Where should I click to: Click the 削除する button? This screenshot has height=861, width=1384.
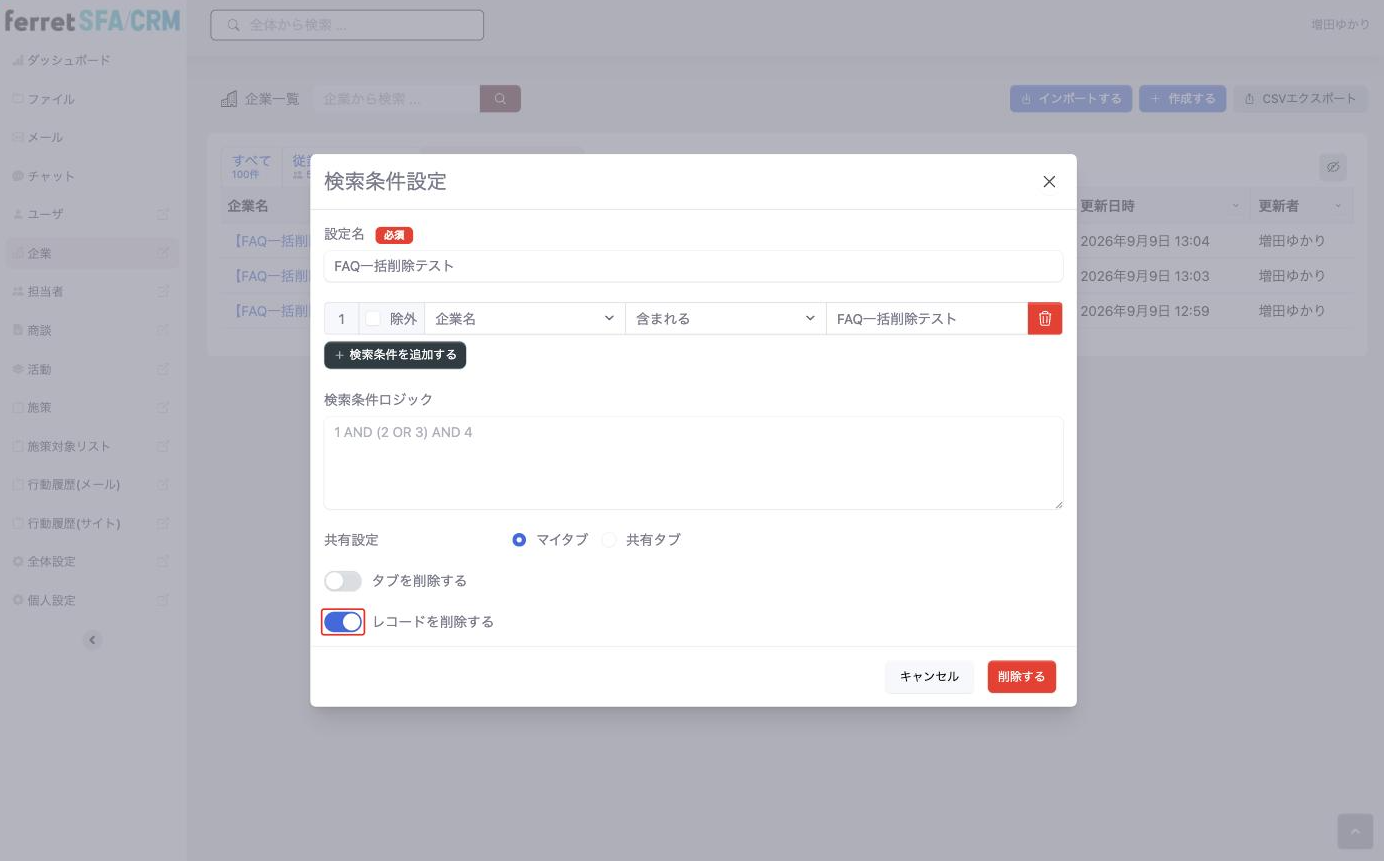1021,677
